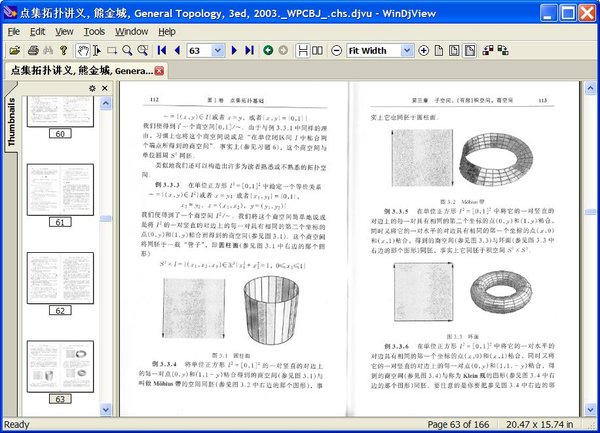Jump to the last page
The width and height of the screenshot is (600, 433).
(x=249, y=50)
